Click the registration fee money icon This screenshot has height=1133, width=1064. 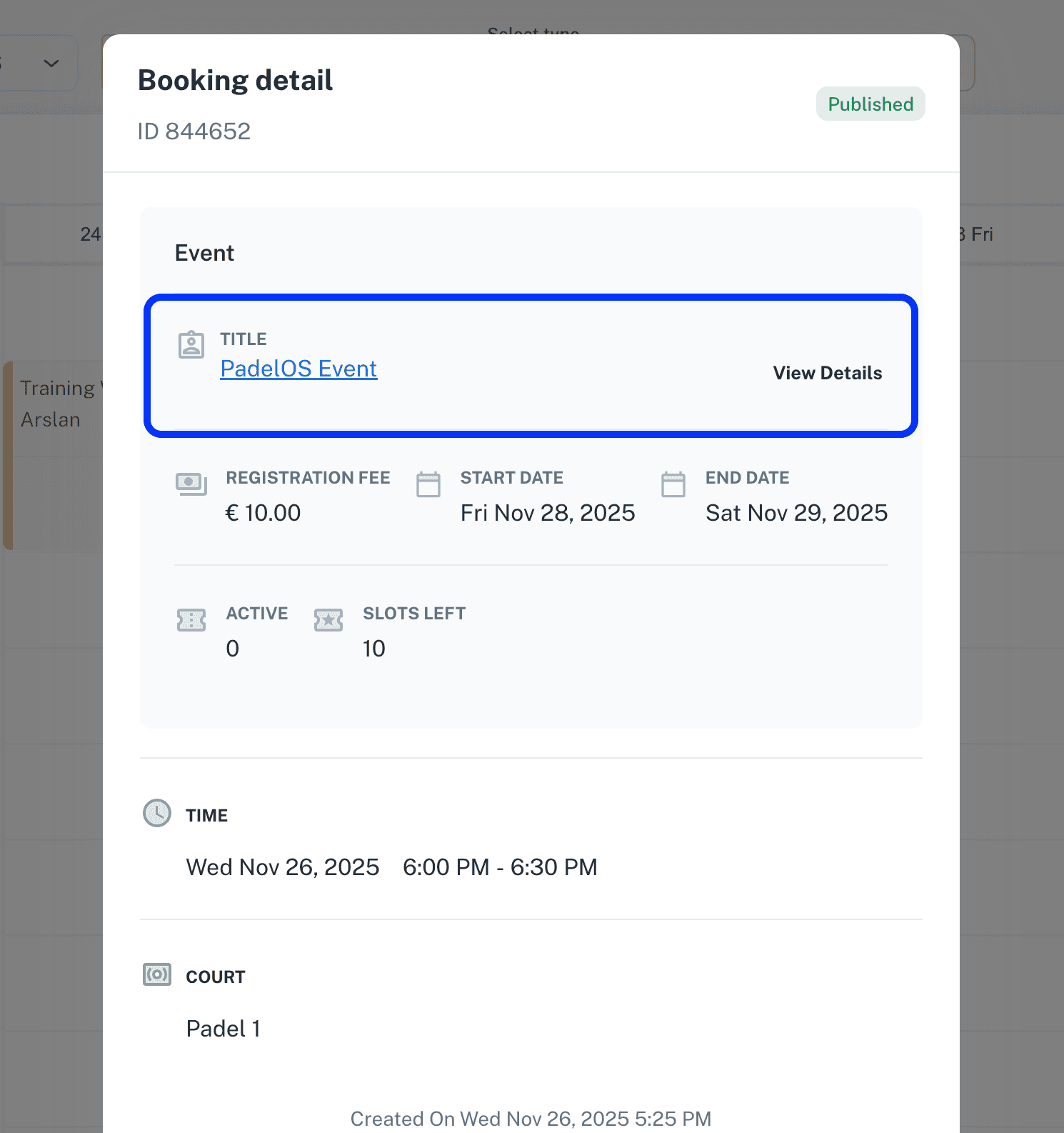tap(191, 484)
